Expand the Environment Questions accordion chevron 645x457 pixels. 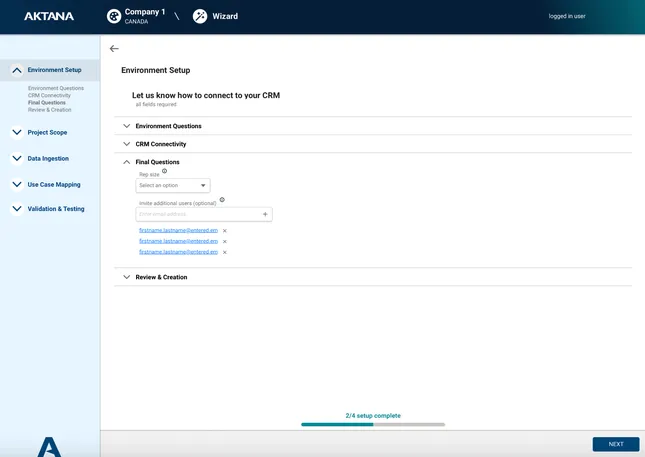(127, 126)
